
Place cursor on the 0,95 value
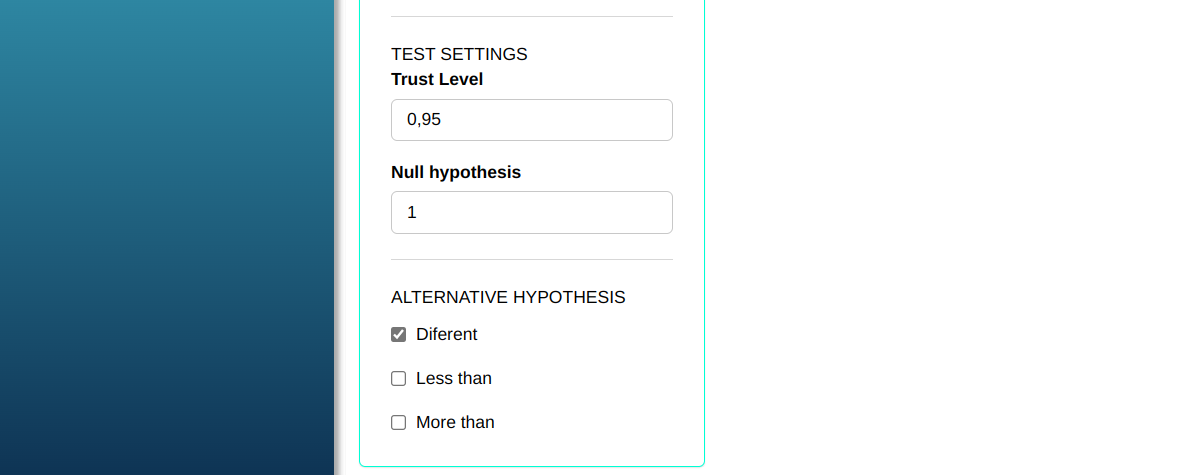pos(424,120)
